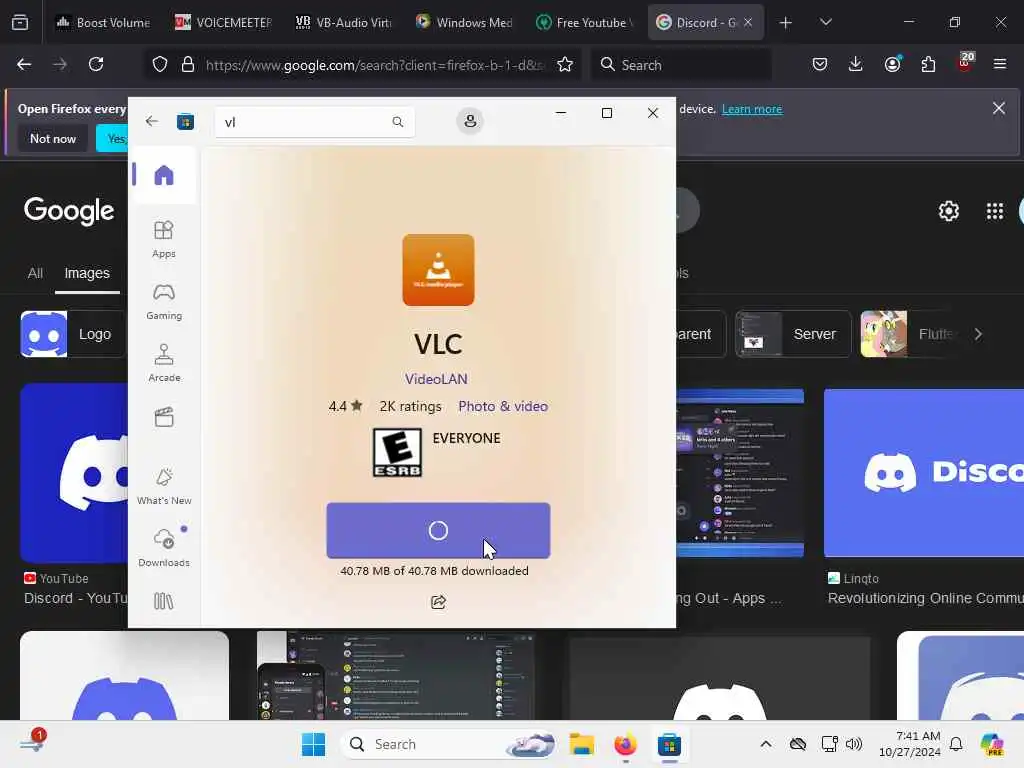
Task: Open a new Firefox tab
Action: click(786, 23)
